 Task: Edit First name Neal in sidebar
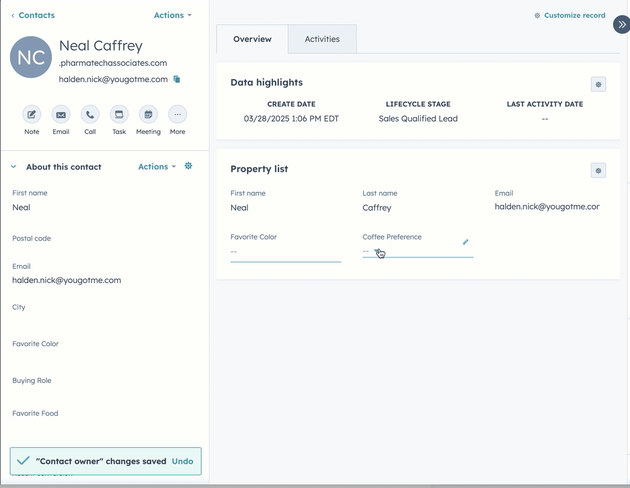[x=21, y=207]
